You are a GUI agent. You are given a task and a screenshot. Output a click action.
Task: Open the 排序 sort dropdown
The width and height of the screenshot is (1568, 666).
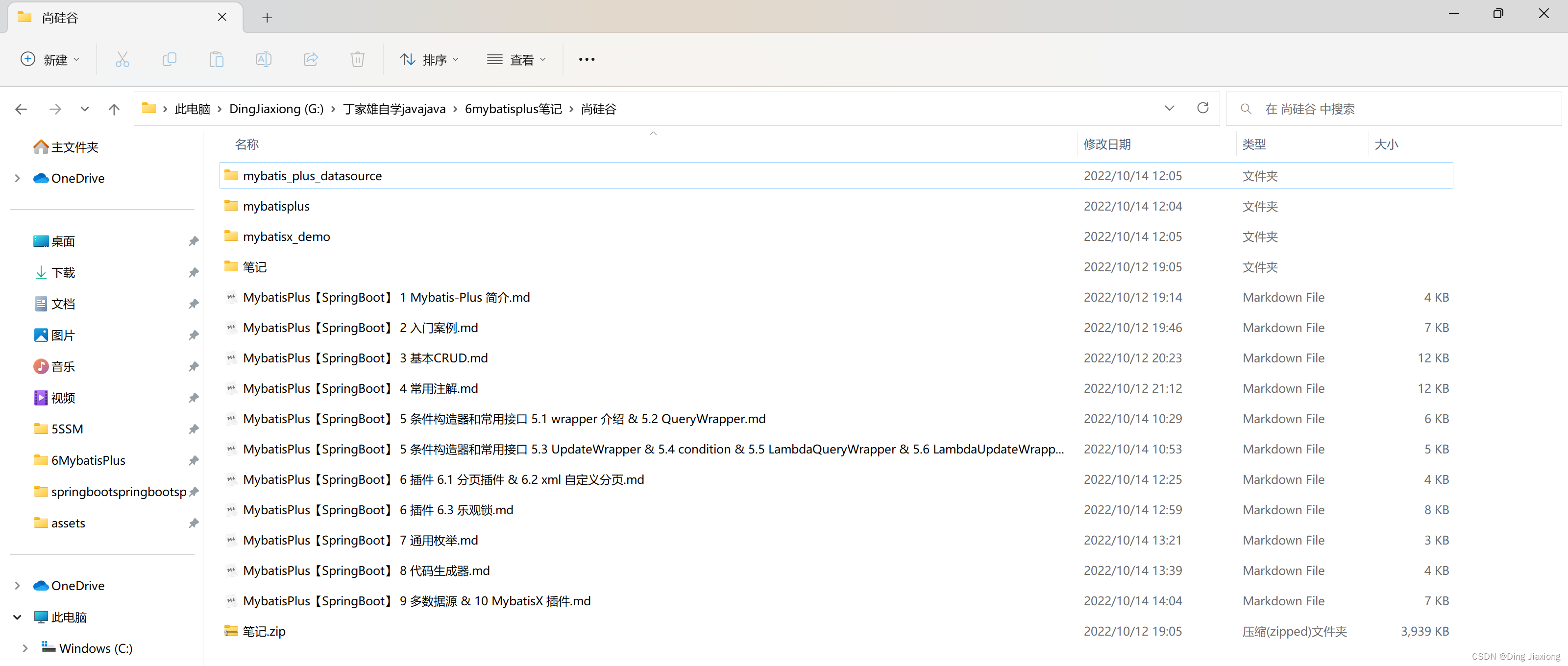[x=429, y=59]
